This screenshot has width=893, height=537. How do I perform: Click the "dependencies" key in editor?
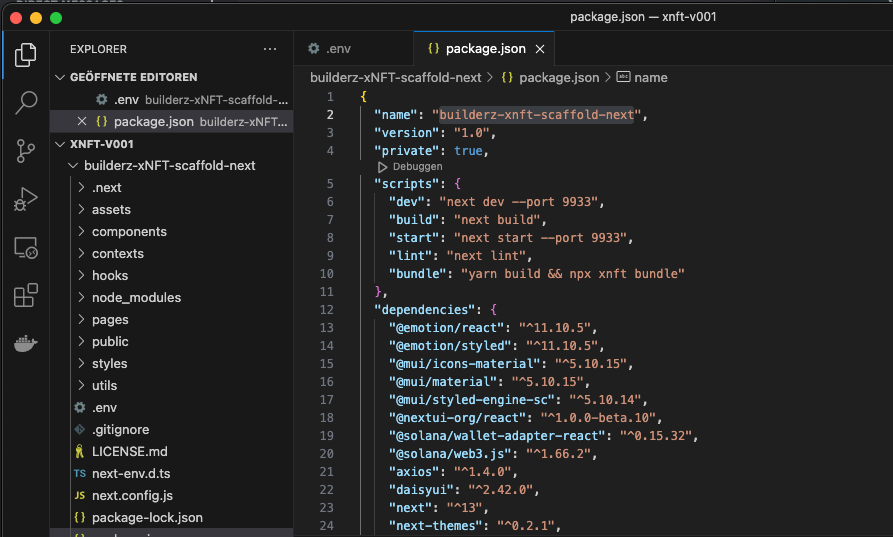pyautogui.click(x=428, y=310)
